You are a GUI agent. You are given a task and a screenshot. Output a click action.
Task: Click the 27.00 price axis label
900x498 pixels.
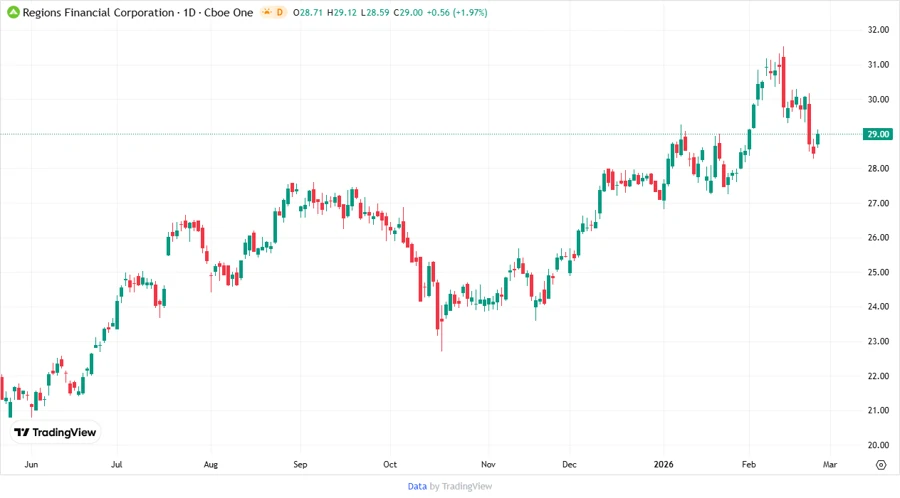(x=878, y=203)
